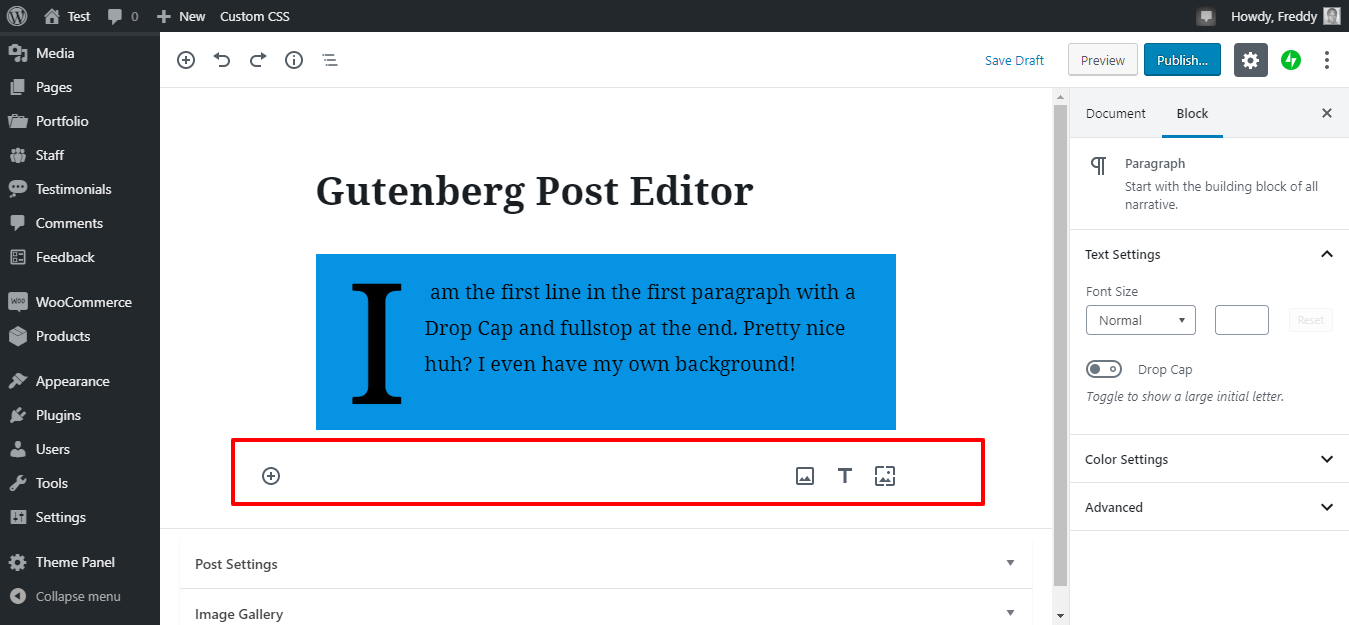Expand the Advanced panel
The image size is (1349, 625).
pos(1209,507)
